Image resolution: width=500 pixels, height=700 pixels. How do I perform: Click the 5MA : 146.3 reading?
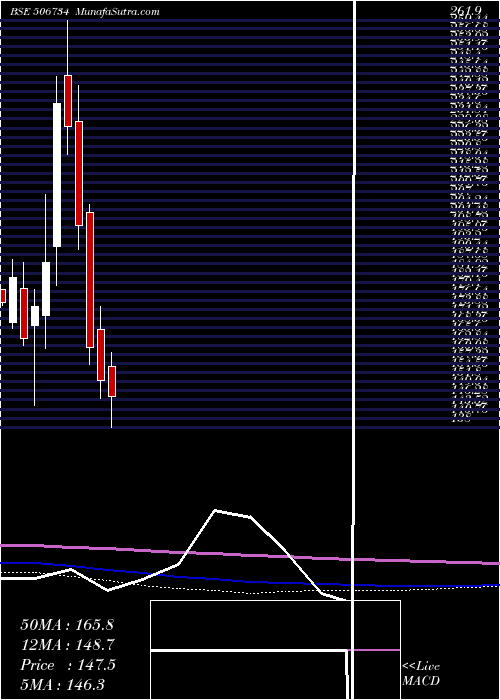64,685
